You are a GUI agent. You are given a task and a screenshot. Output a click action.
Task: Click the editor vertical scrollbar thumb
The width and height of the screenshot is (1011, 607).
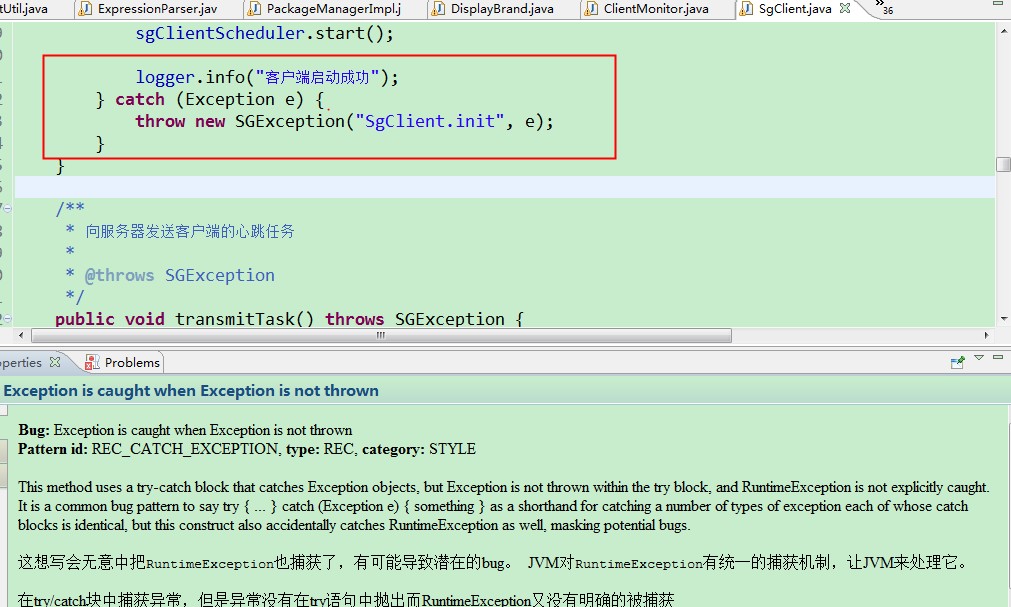click(1003, 164)
